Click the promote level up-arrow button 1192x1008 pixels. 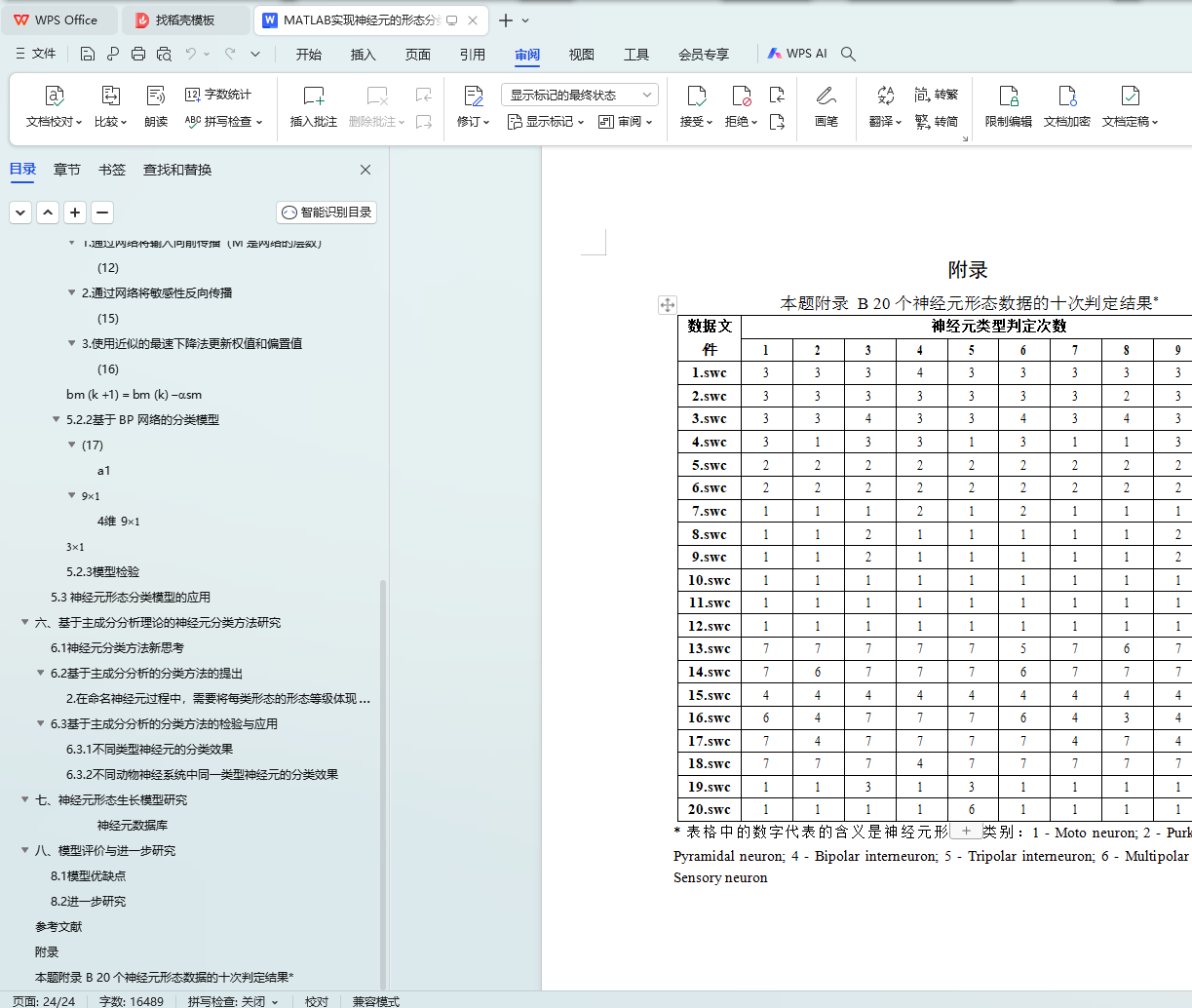click(x=48, y=213)
